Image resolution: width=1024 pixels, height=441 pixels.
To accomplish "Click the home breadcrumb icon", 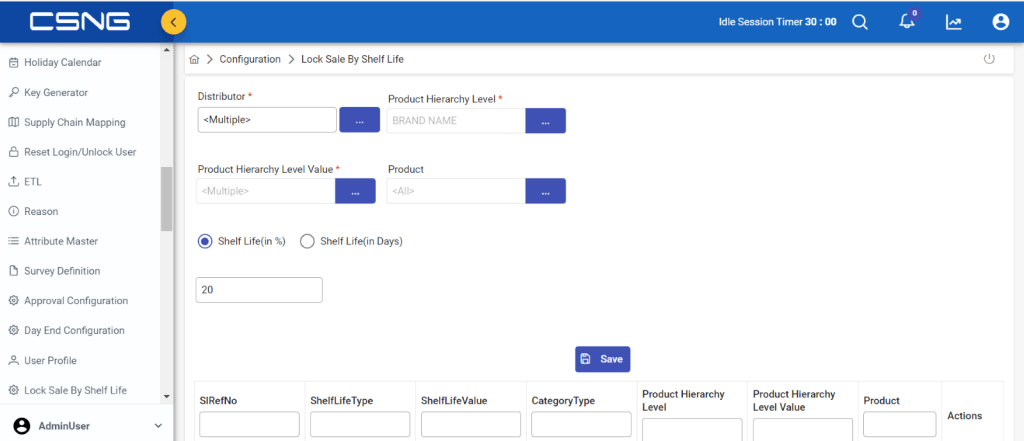I will point(194,59).
